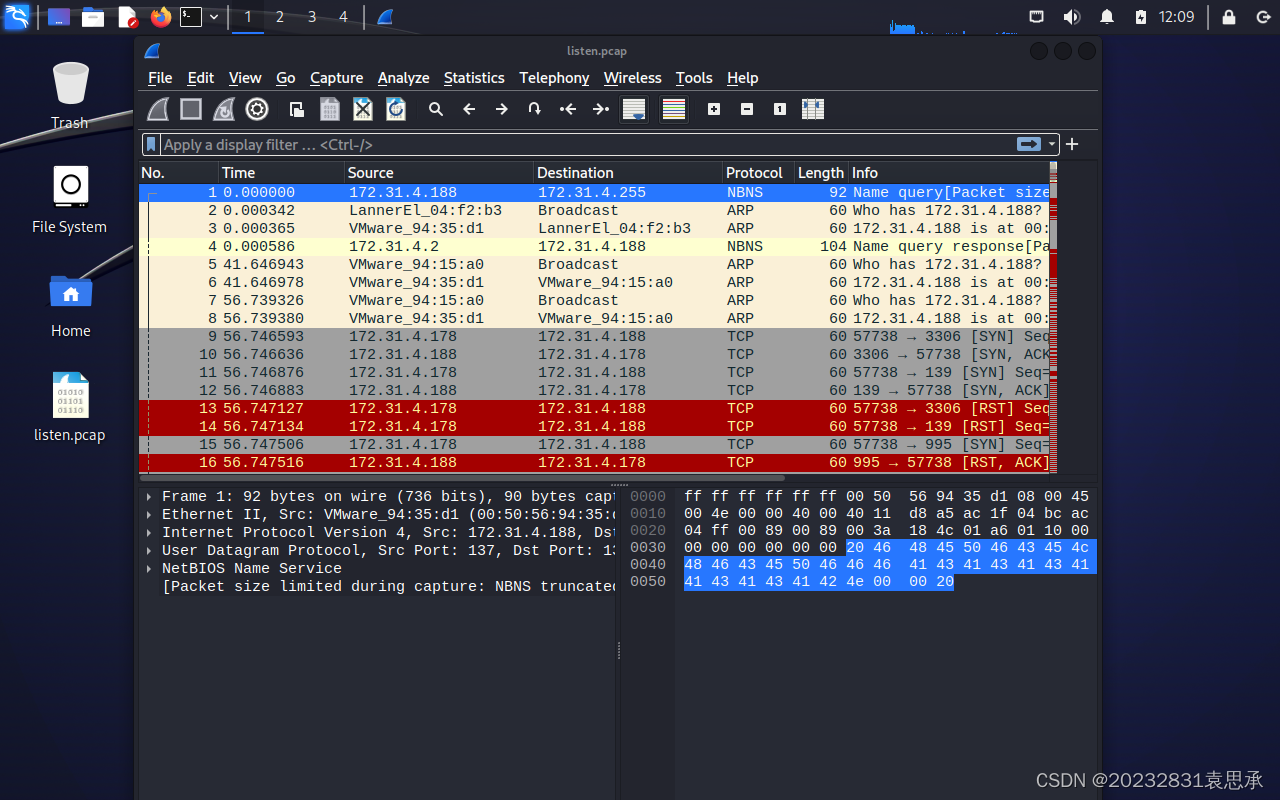Screen dimensions: 1280x800
Task: Open the Tools menu
Action: click(694, 78)
